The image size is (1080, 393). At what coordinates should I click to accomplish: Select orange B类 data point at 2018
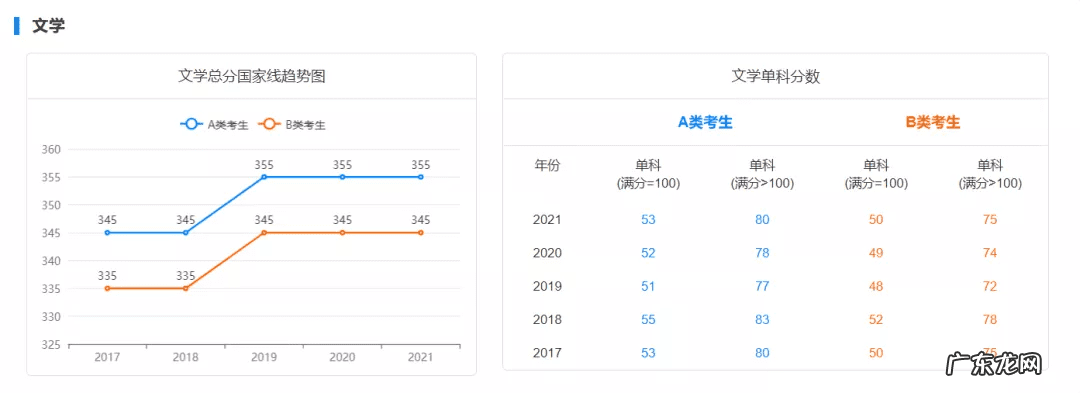pos(185,288)
